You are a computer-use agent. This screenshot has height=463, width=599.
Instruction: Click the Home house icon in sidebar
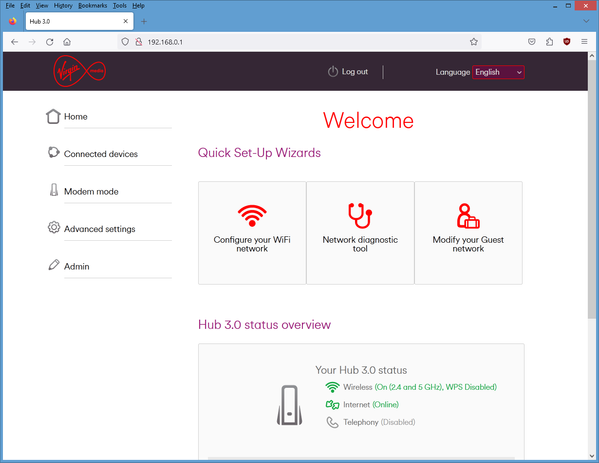click(53, 117)
